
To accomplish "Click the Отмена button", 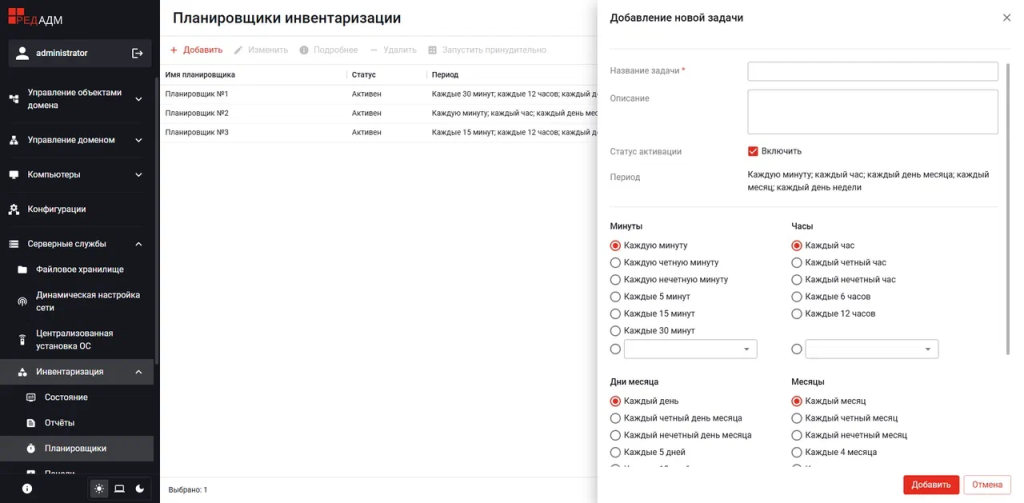I will tap(986, 484).
